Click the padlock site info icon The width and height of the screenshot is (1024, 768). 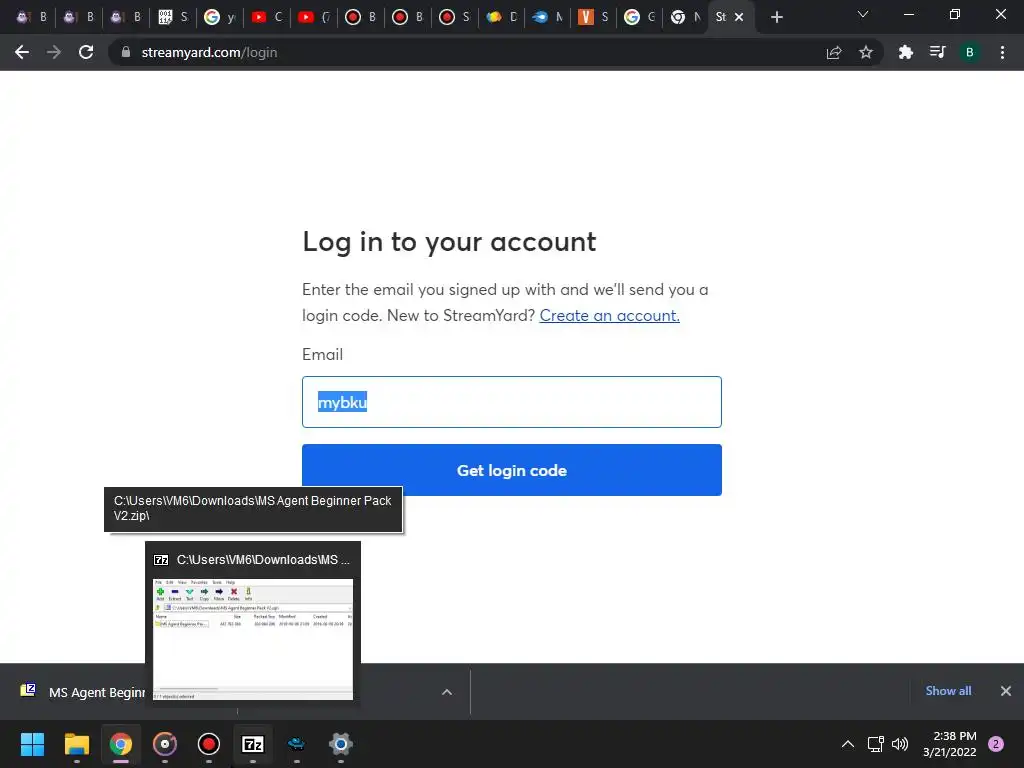click(x=126, y=52)
